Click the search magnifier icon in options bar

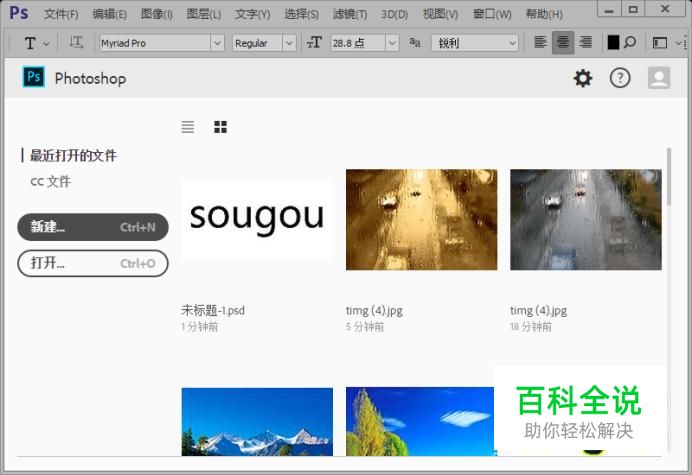click(x=630, y=42)
